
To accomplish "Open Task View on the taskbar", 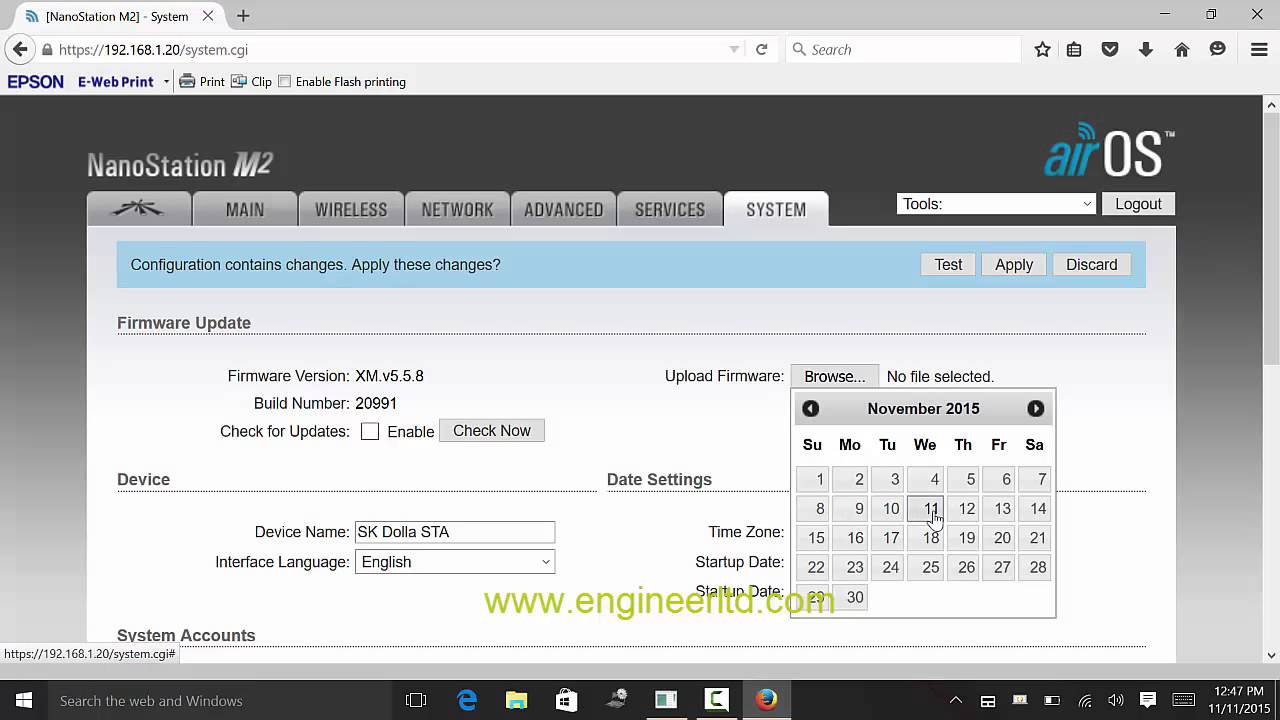I will coord(416,700).
